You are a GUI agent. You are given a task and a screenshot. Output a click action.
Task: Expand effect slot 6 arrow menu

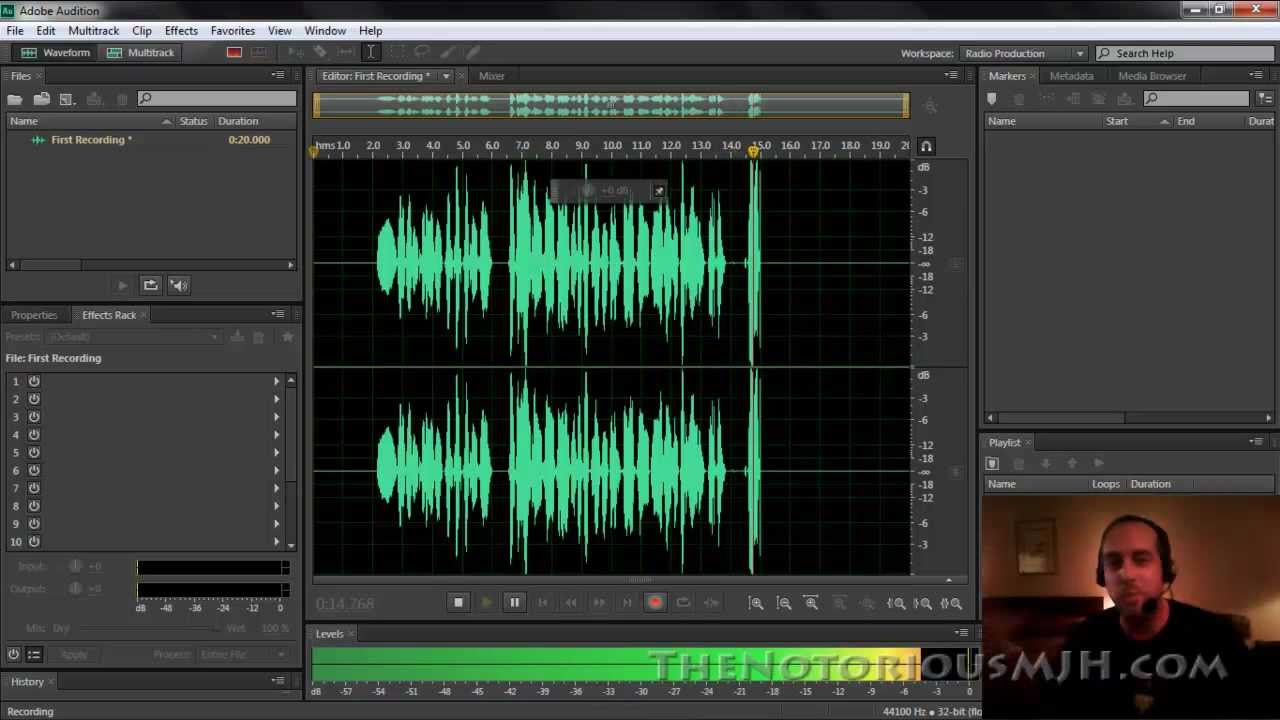(x=277, y=470)
